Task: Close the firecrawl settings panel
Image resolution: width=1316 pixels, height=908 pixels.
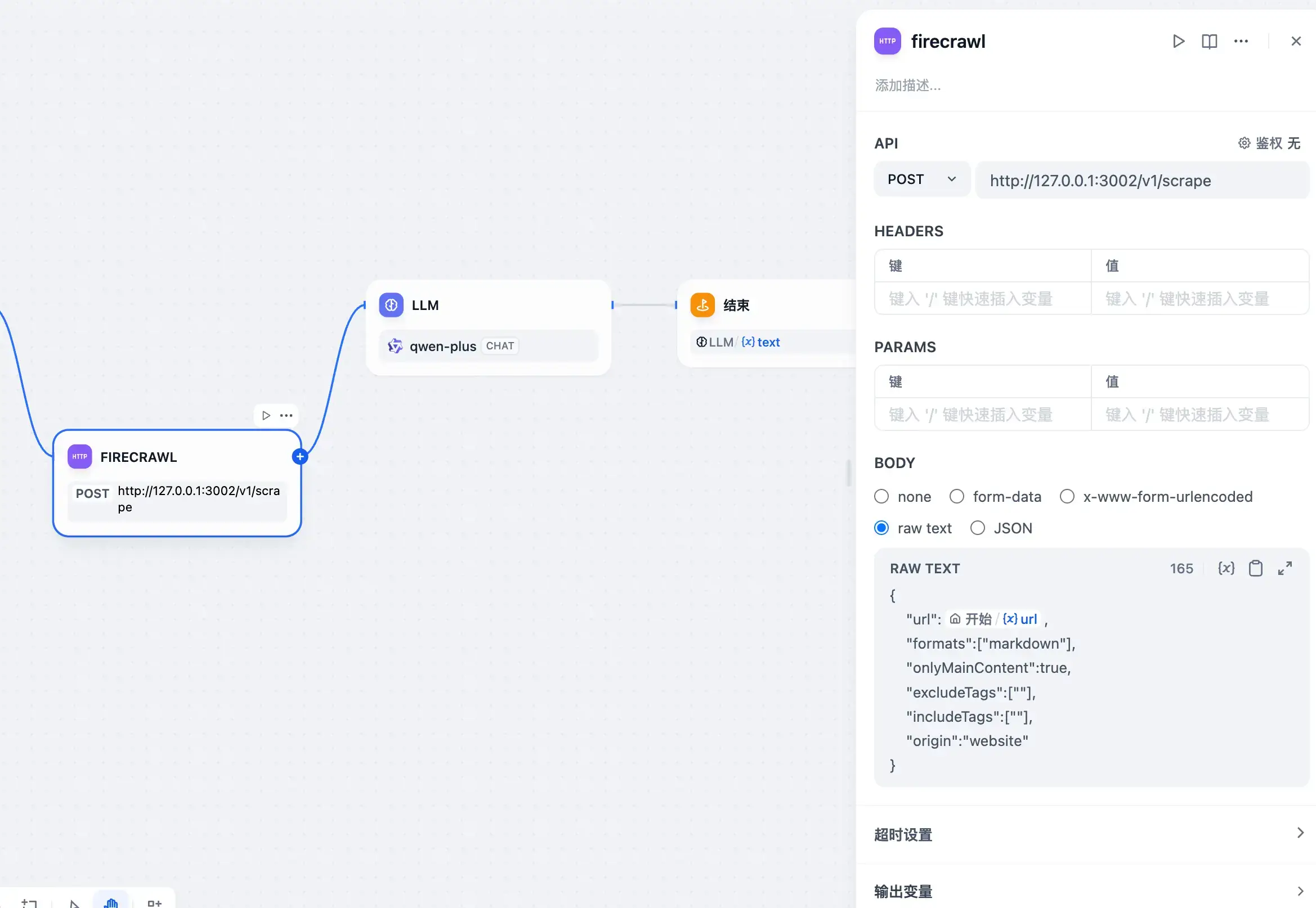Action: point(1296,41)
